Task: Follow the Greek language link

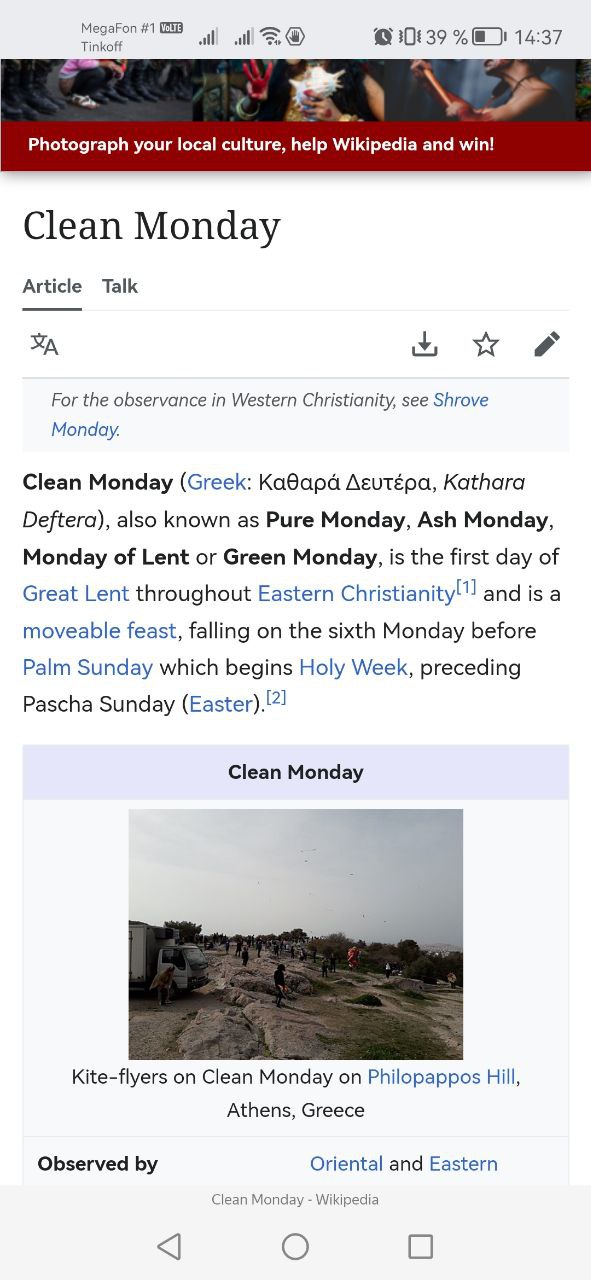Action: click(217, 482)
